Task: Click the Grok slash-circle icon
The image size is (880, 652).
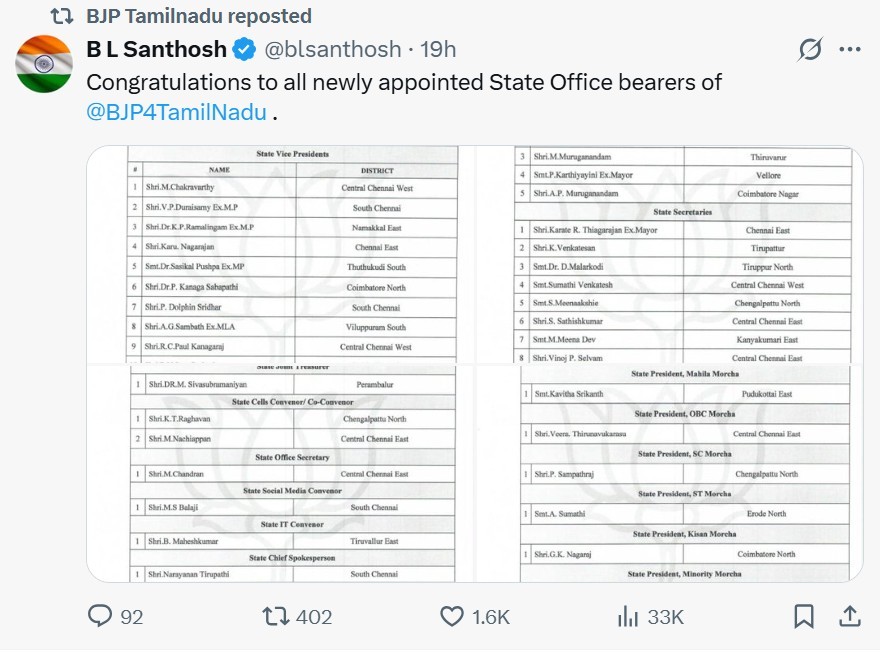Action: [x=810, y=49]
